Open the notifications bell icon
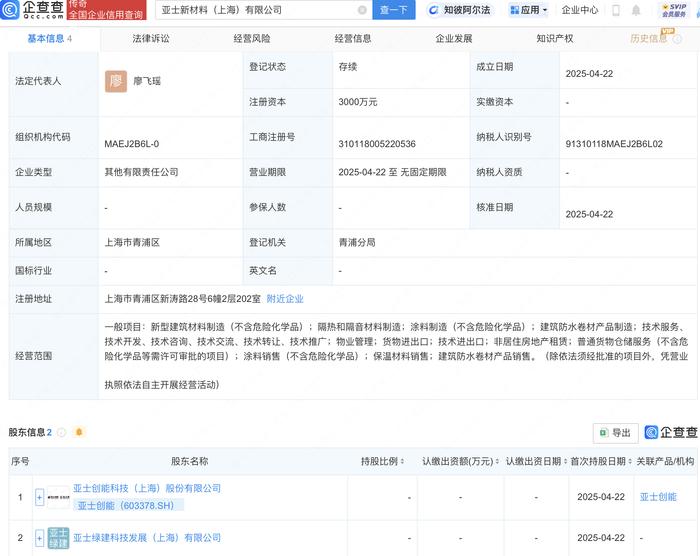This screenshot has width=700, height=556. pos(636,10)
